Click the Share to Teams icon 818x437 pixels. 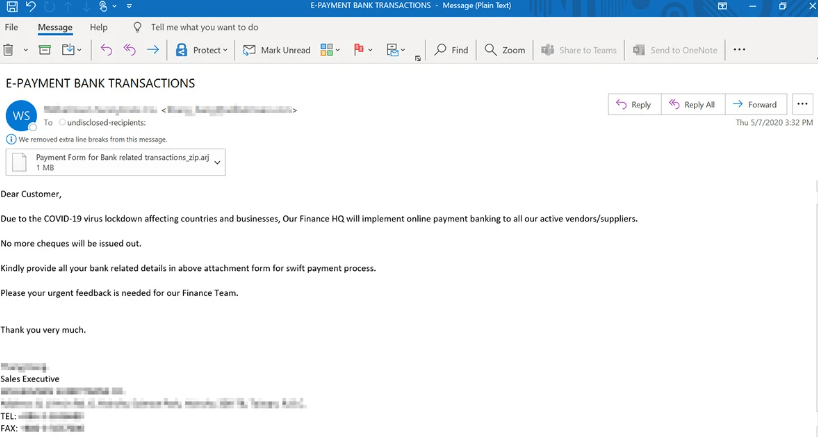pyautogui.click(x=547, y=50)
